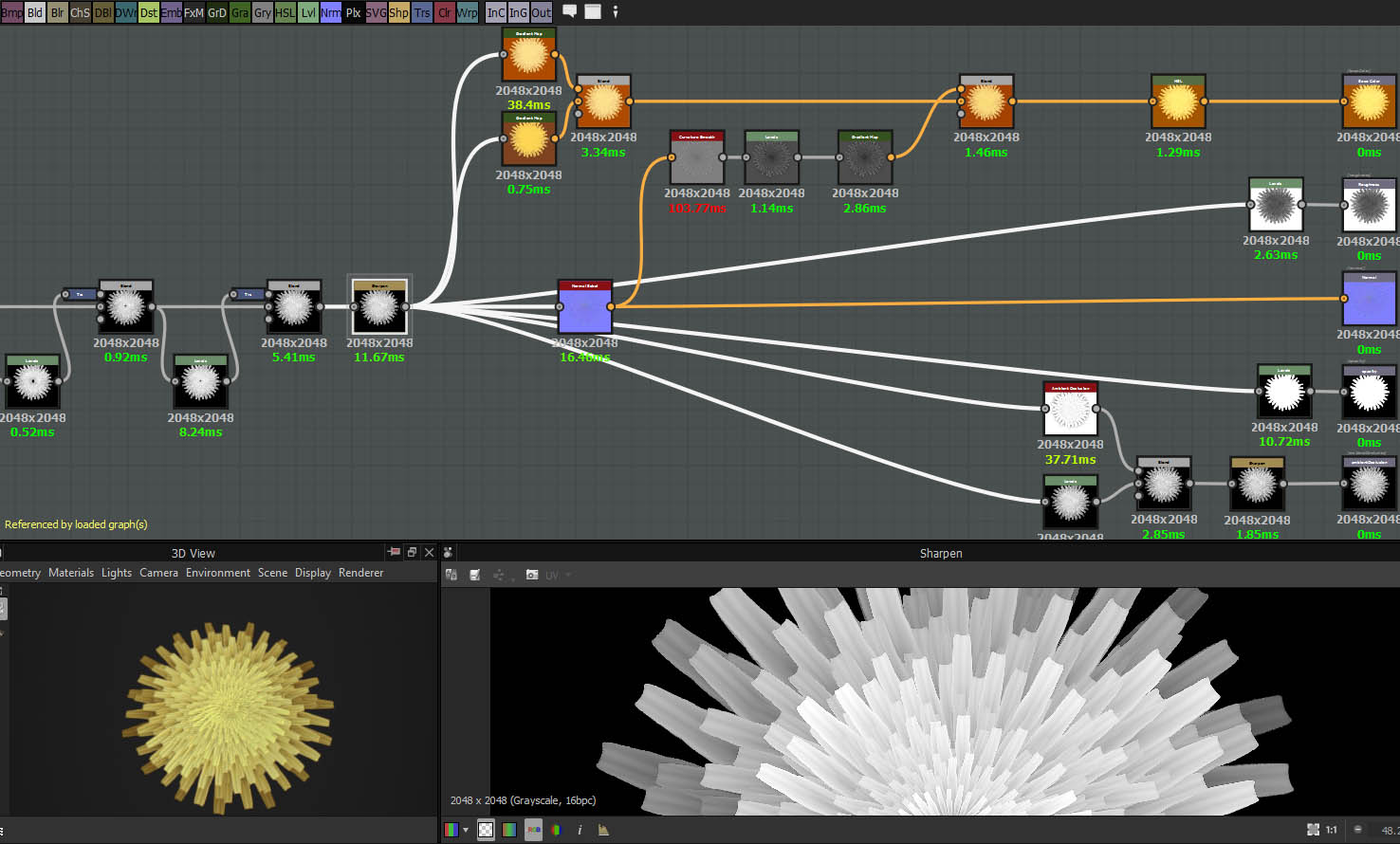
Task: Add a Distance node via Dst button
Action: 149,12
